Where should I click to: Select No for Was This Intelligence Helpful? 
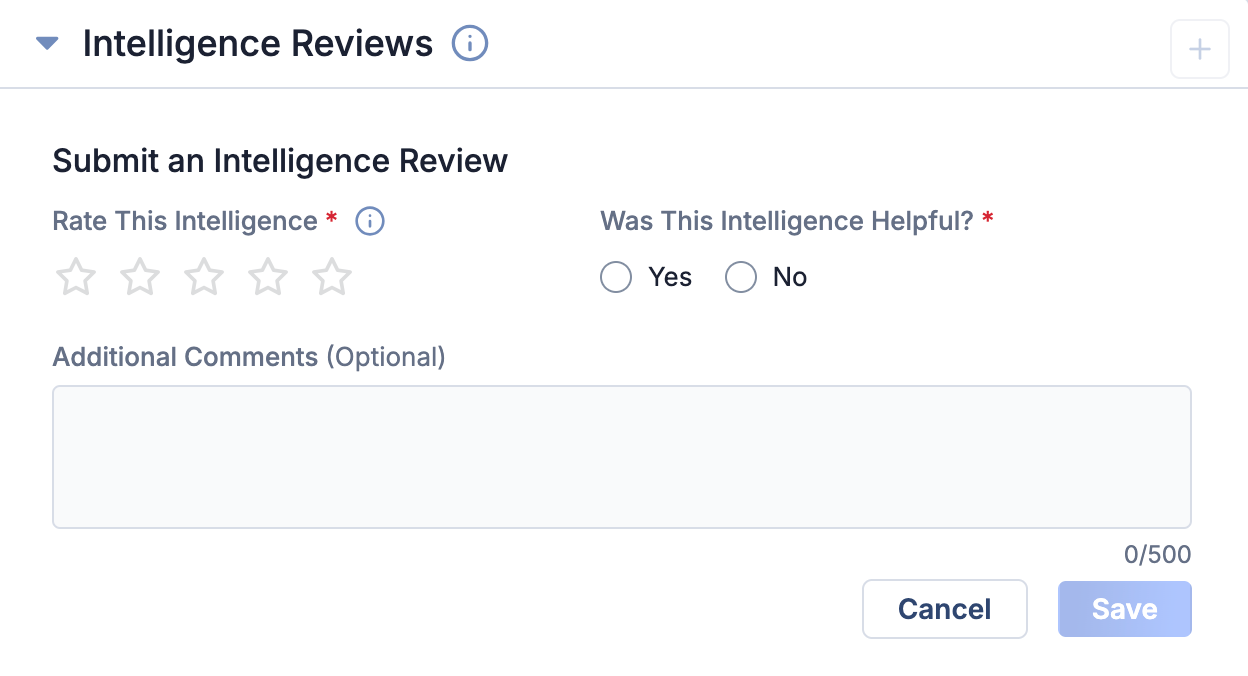pos(741,277)
